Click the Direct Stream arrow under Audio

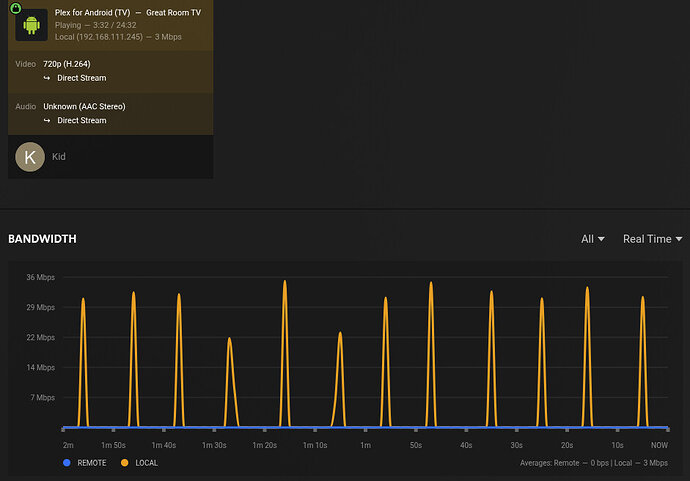coord(47,120)
